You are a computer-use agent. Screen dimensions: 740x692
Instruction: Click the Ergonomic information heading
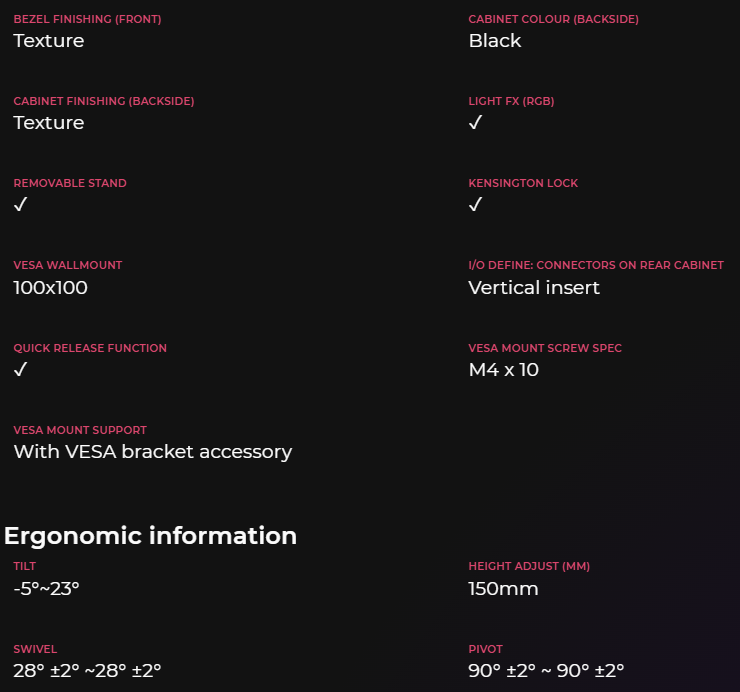point(150,536)
